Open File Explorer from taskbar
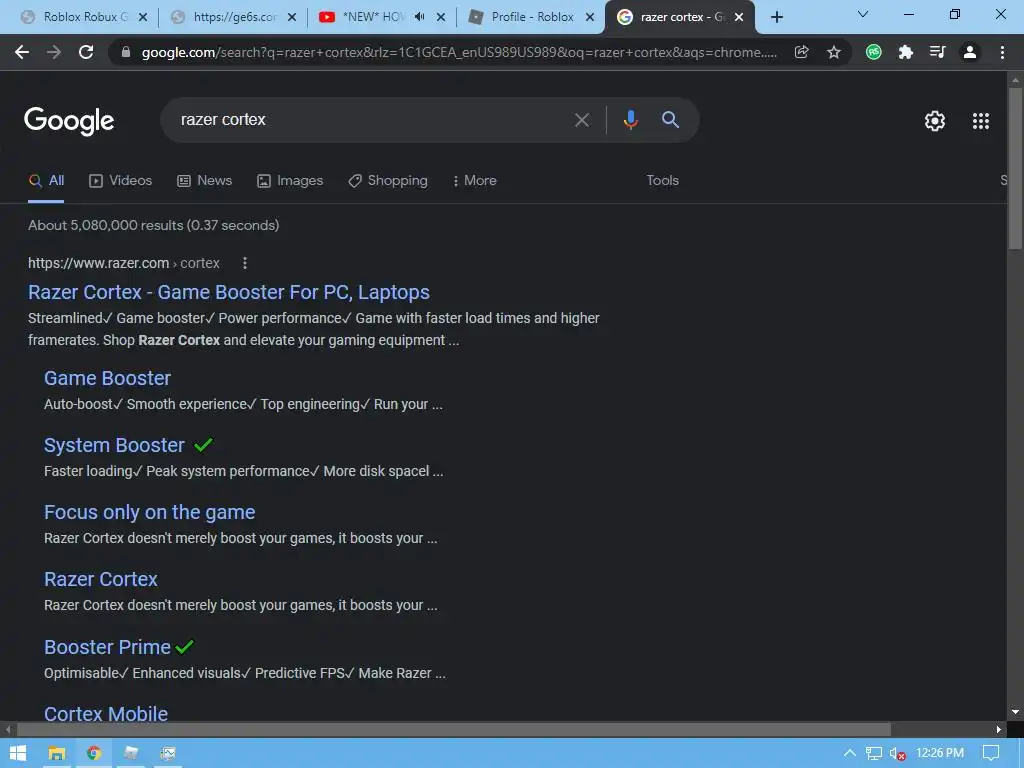Screen dimensions: 1024x768 [57, 753]
